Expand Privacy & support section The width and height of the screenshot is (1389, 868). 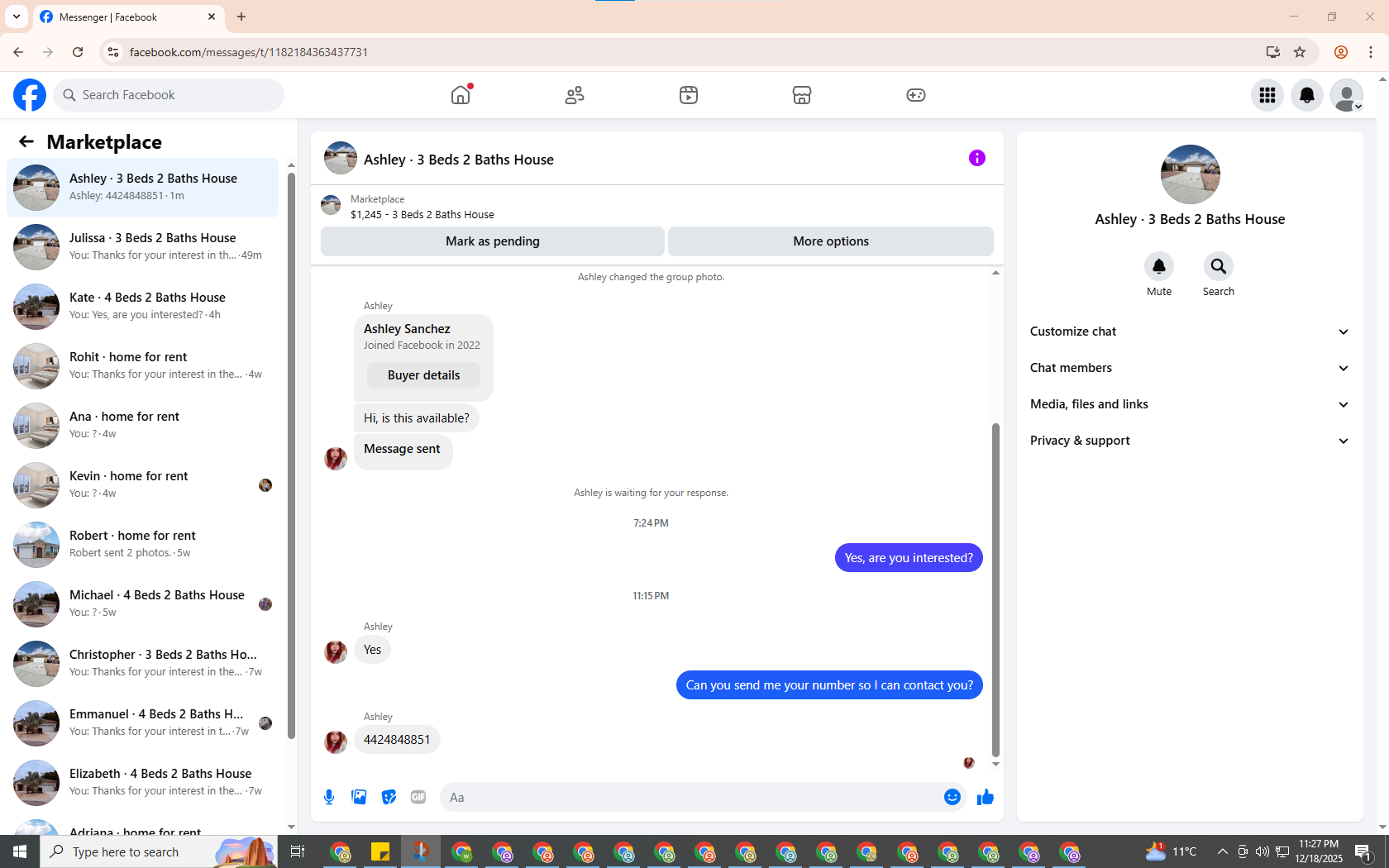point(1190,441)
